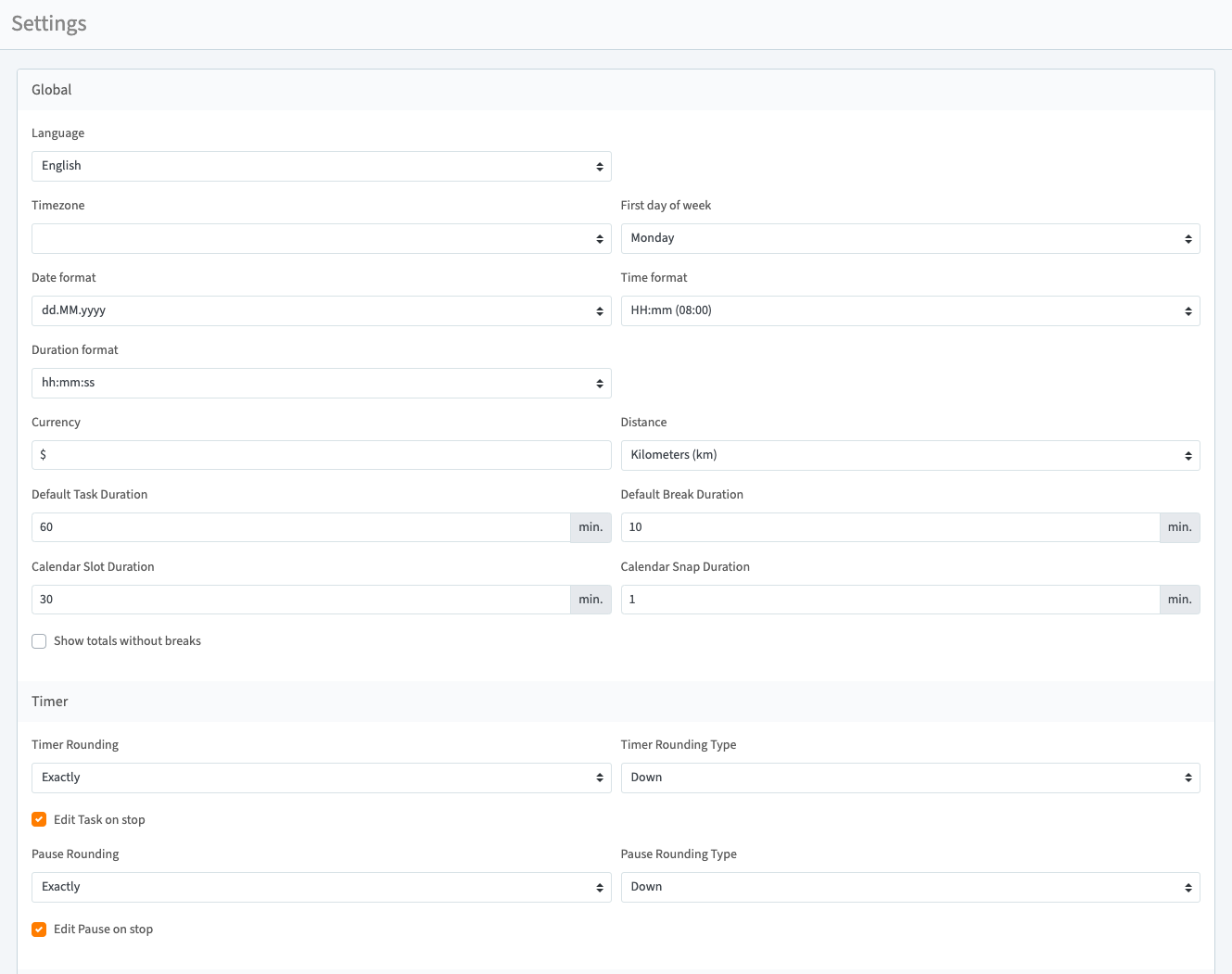Expand Timer Rounding Type dropdown
This screenshot has height=974, width=1232.
(909, 778)
